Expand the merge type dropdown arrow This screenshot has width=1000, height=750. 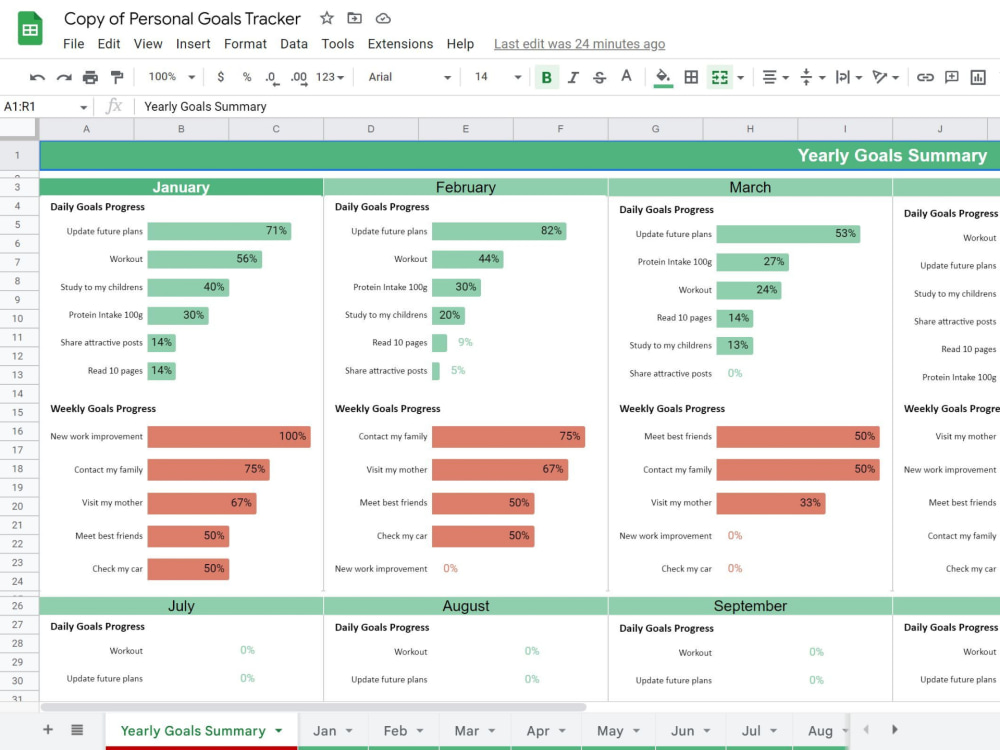pyautogui.click(x=740, y=77)
